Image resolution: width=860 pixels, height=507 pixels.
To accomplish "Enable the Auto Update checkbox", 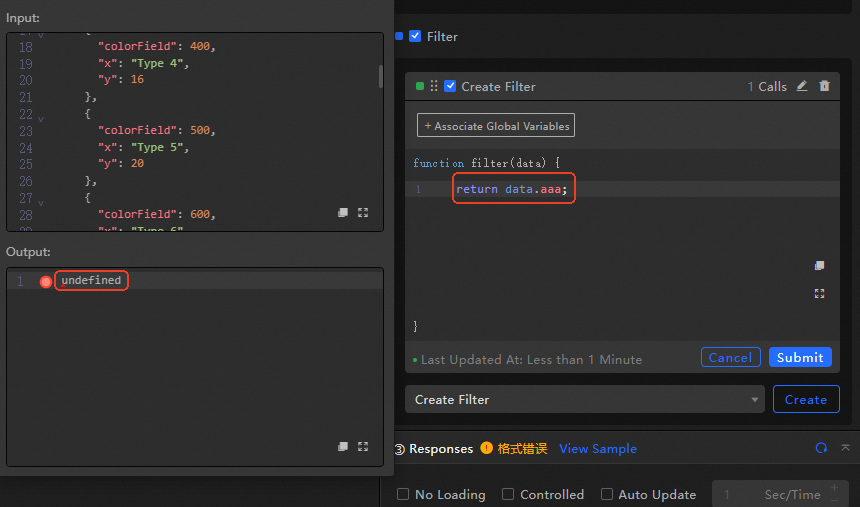I will [607, 494].
